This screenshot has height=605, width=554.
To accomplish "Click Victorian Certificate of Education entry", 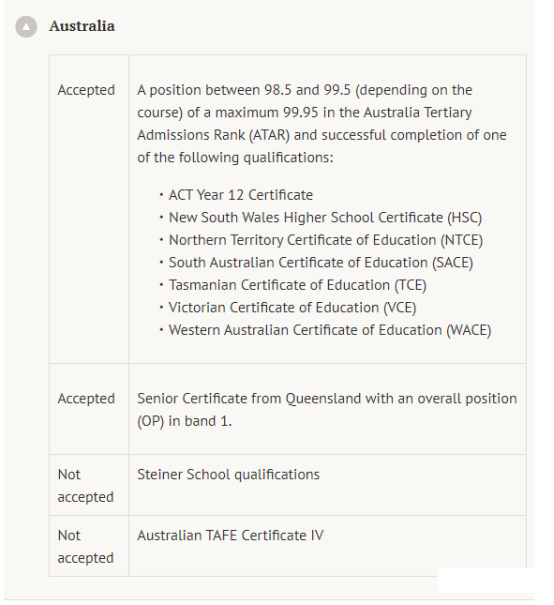I will pos(292,308).
